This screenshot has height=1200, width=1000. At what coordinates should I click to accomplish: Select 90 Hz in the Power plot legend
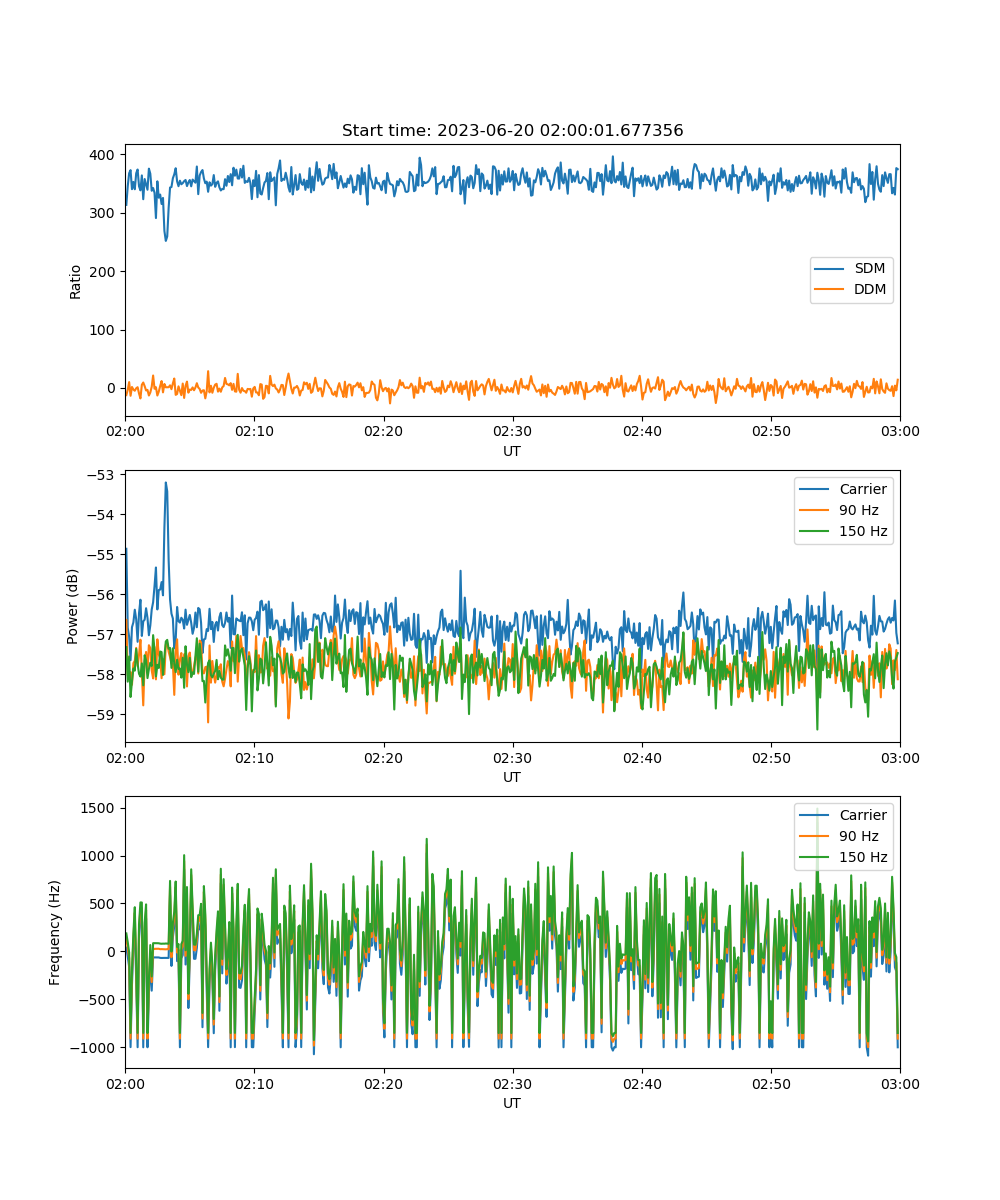click(x=859, y=510)
